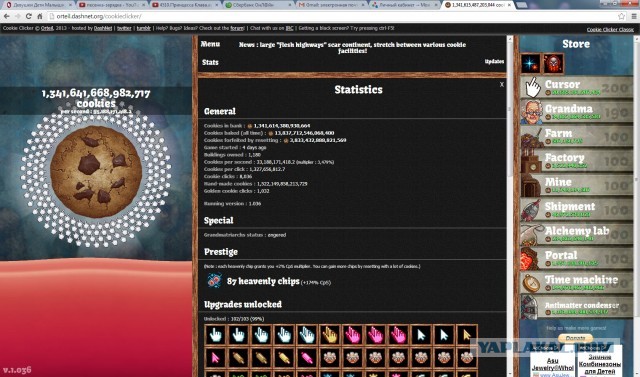Buy the blue star upgrade in Store
640x377 pixels.
[530, 64]
